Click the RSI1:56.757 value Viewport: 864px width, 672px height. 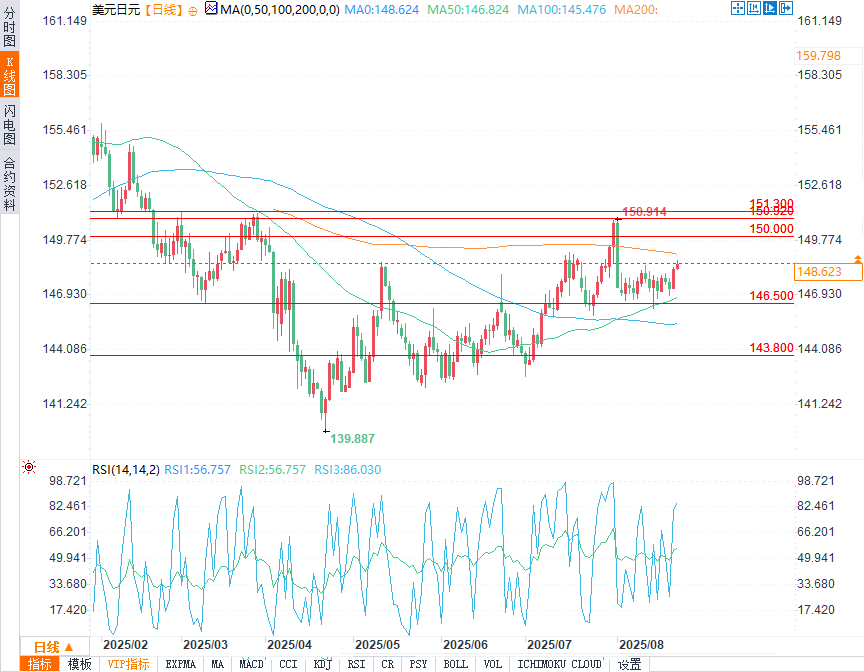point(197,470)
